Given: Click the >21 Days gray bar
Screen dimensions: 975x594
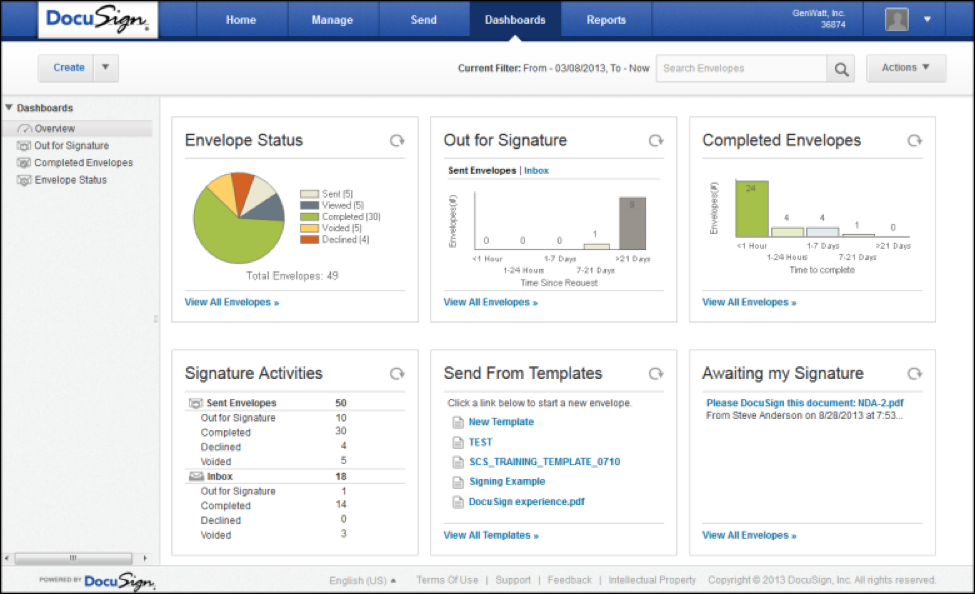Looking at the screenshot, I should (632, 223).
